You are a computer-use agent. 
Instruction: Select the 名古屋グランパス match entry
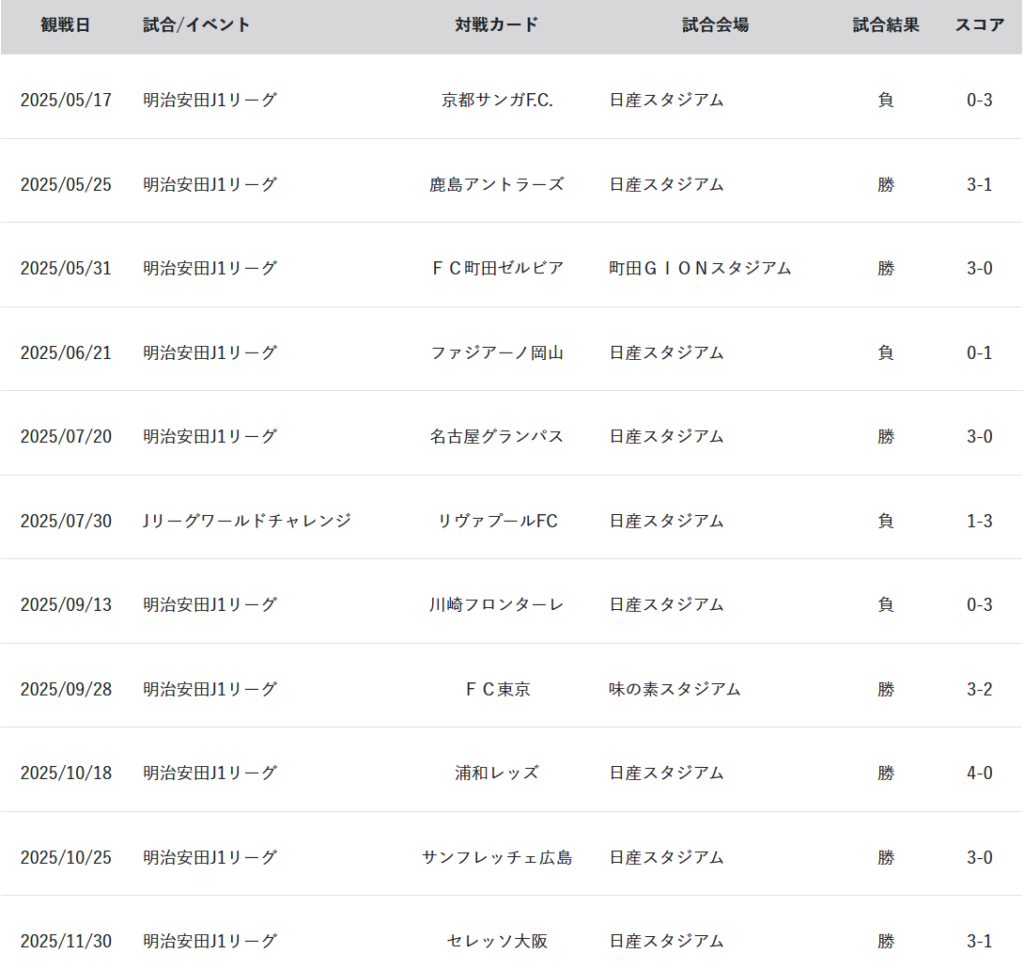point(497,436)
